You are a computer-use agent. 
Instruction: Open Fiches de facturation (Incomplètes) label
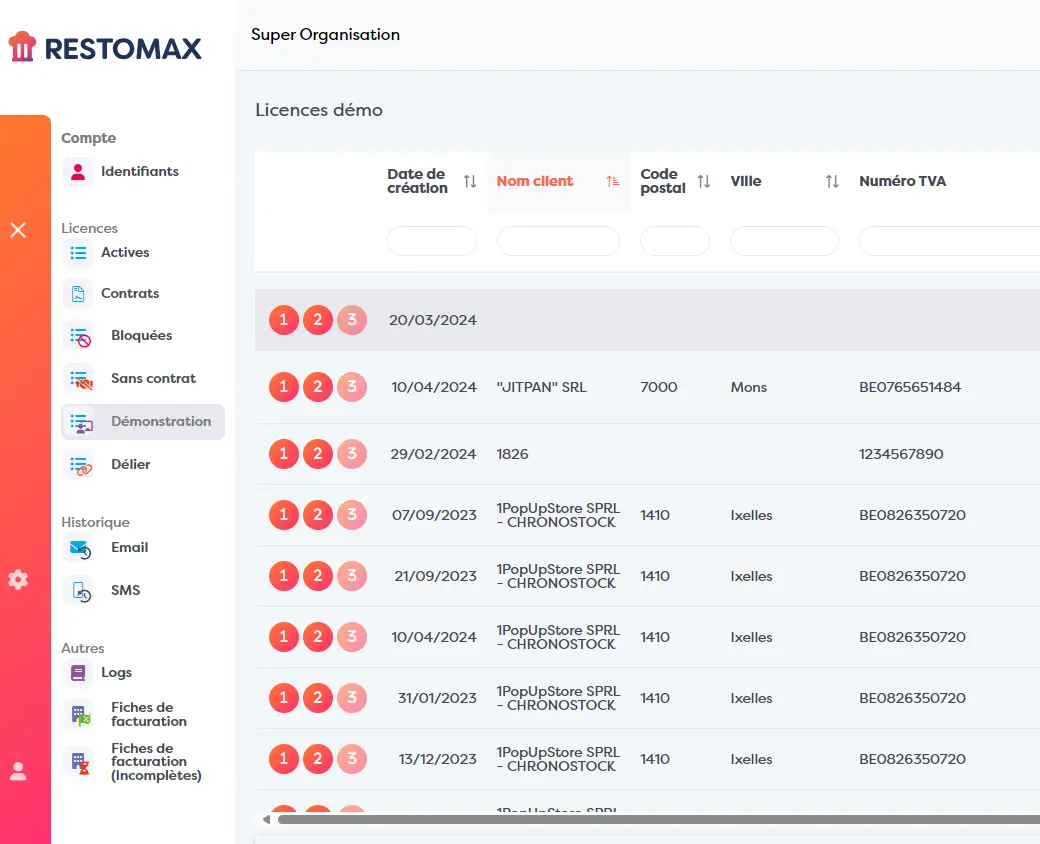[157, 762]
